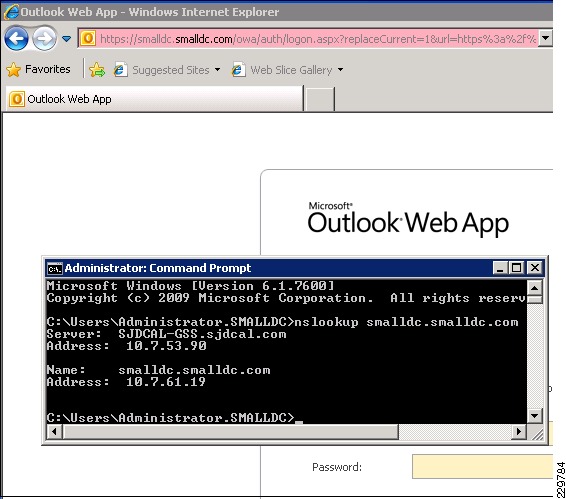
Task: Click the Suggested Sites IE page icon
Action: (x=120, y=69)
